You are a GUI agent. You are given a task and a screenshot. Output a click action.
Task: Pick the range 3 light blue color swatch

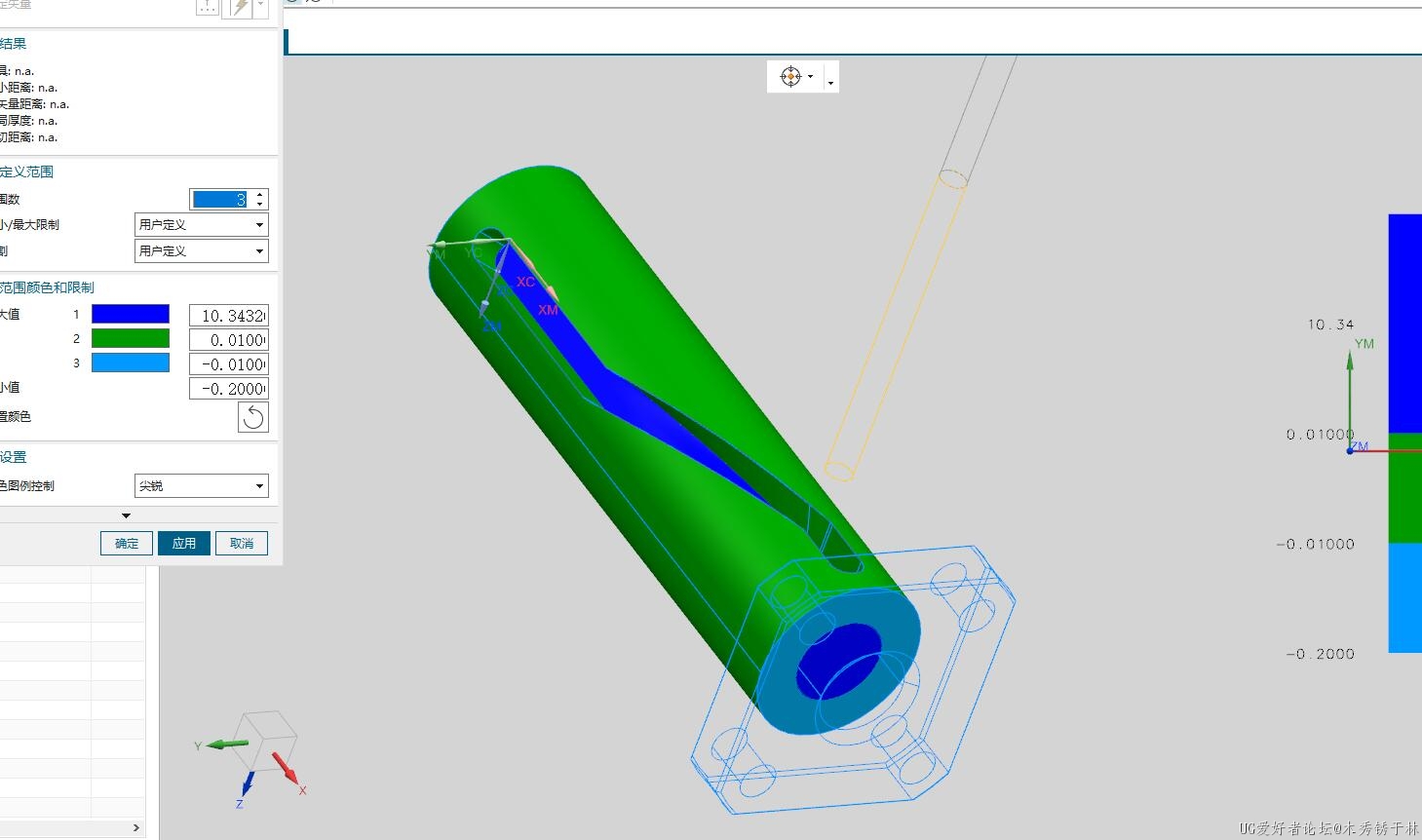pos(131,363)
